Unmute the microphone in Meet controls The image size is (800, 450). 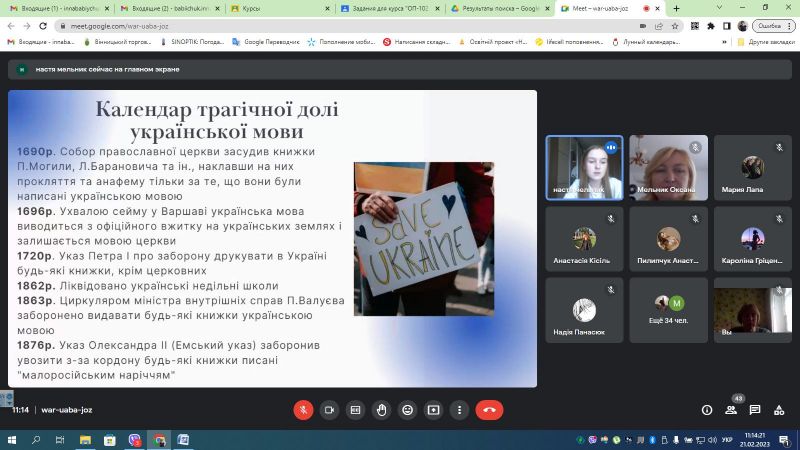303,410
